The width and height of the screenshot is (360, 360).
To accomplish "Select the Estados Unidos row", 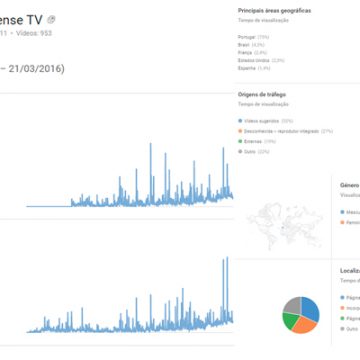I will coord(261,60).
